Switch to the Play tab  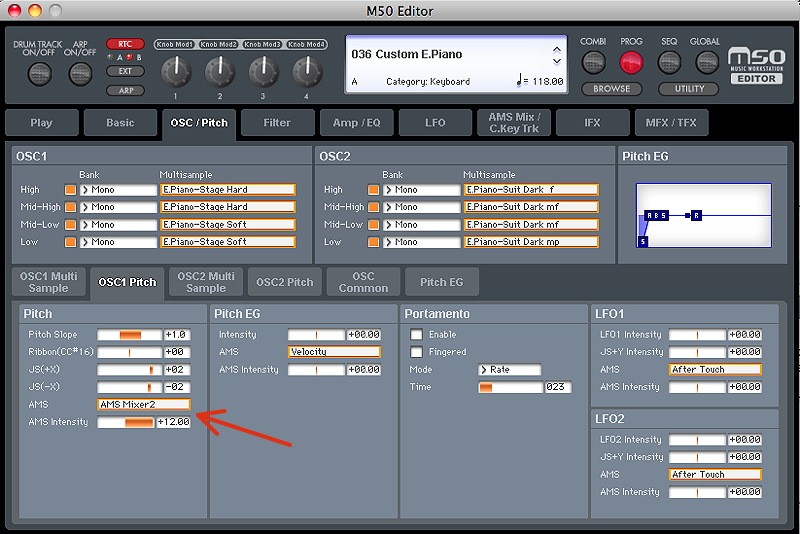pyautogui.click(x=41, y=122)
